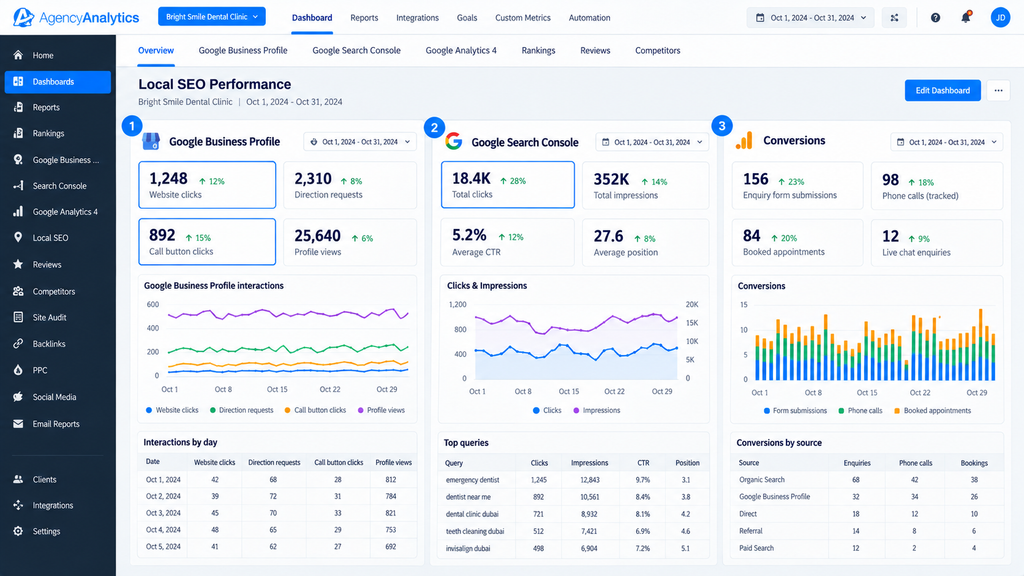Open the Bright Smile Dental Clinic dropdown

point(212,16)
